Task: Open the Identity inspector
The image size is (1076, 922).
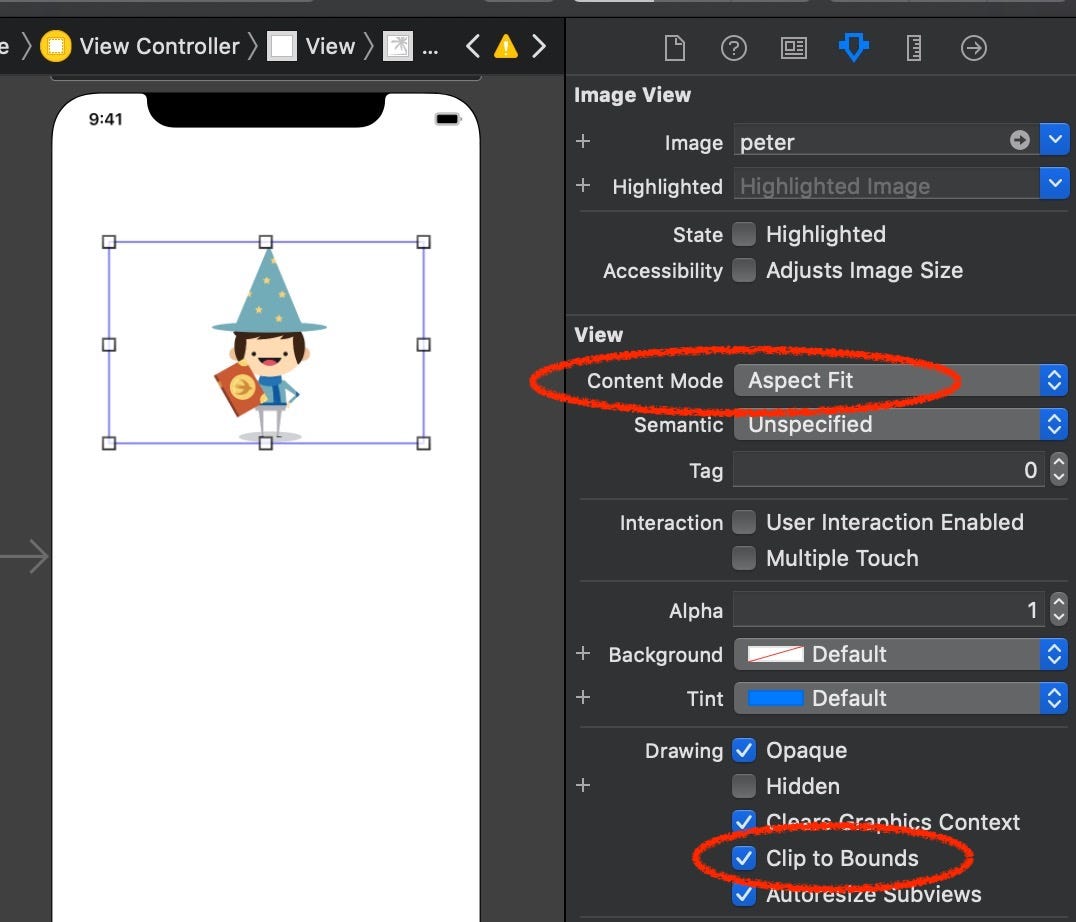Action: [793, 47]
